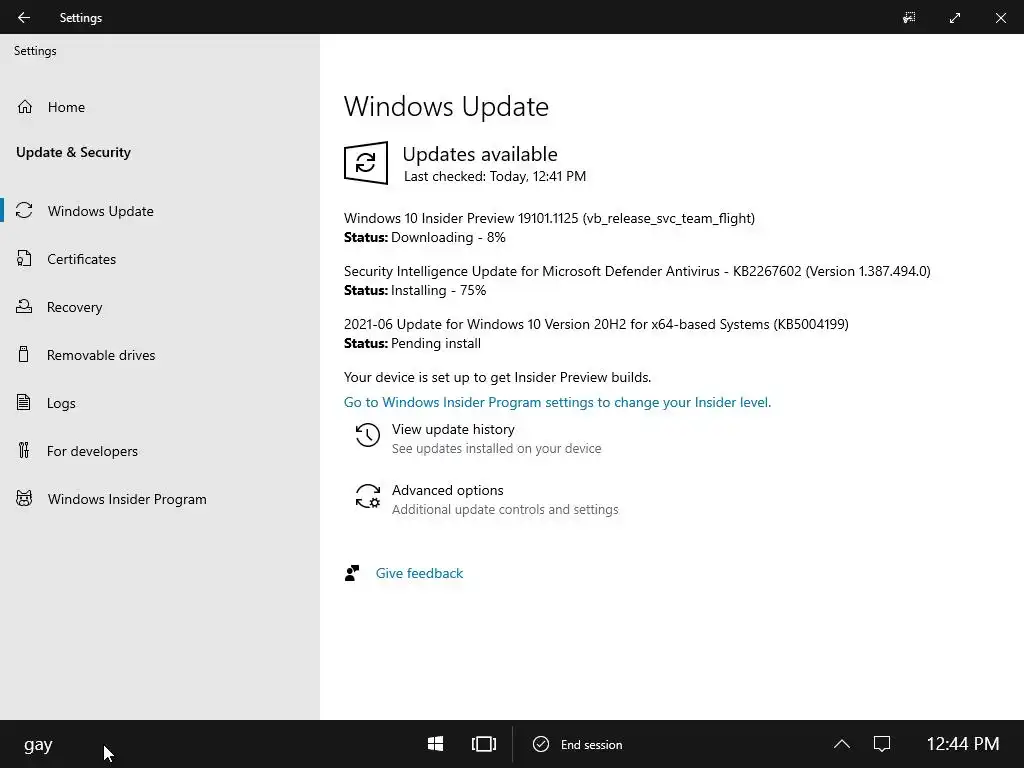Click the Home house icon
Image resolution: width=1024 pixels, height=768 pixels.
pos(25,107)
